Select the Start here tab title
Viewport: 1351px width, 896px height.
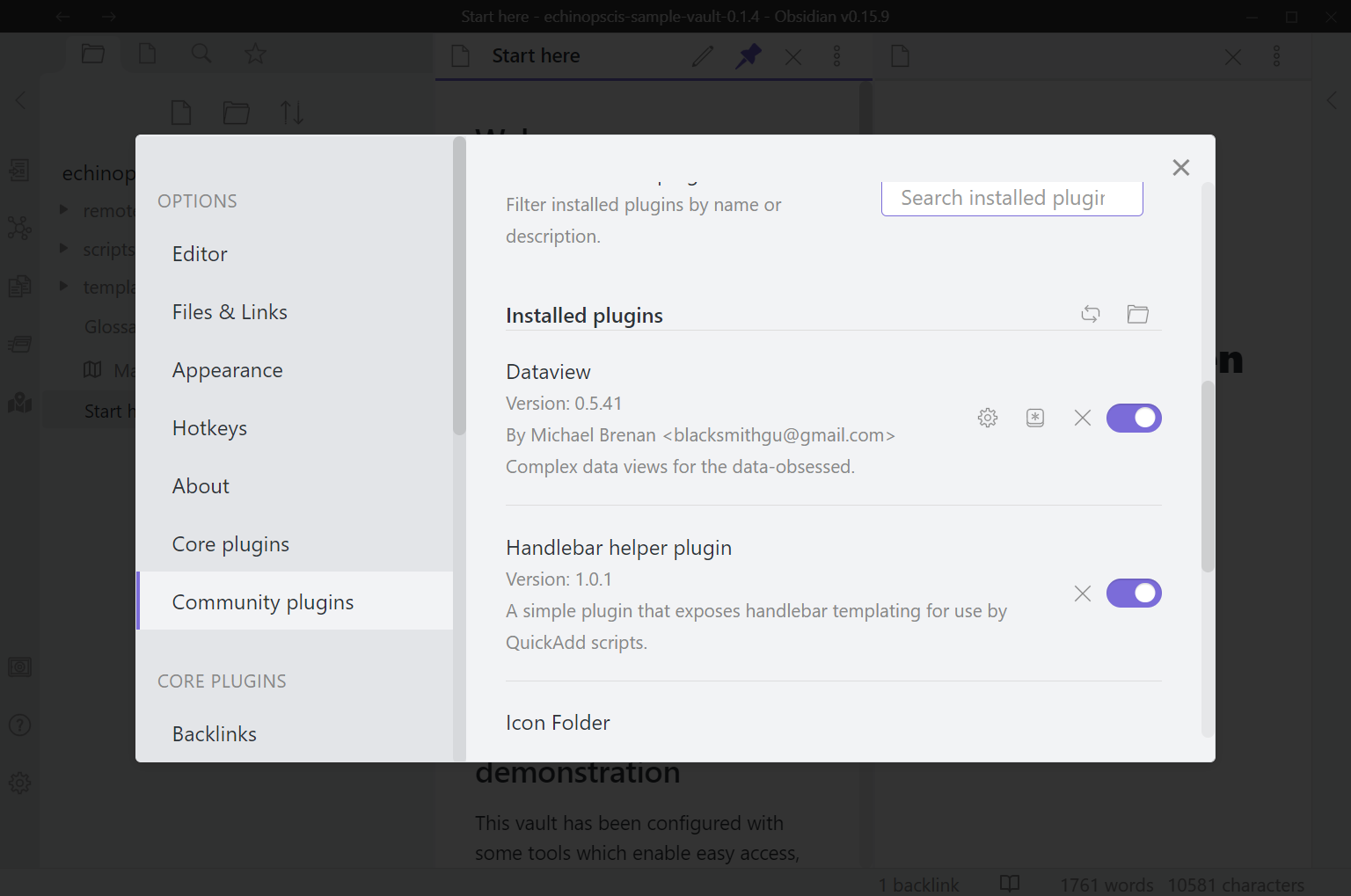point(536,56)
